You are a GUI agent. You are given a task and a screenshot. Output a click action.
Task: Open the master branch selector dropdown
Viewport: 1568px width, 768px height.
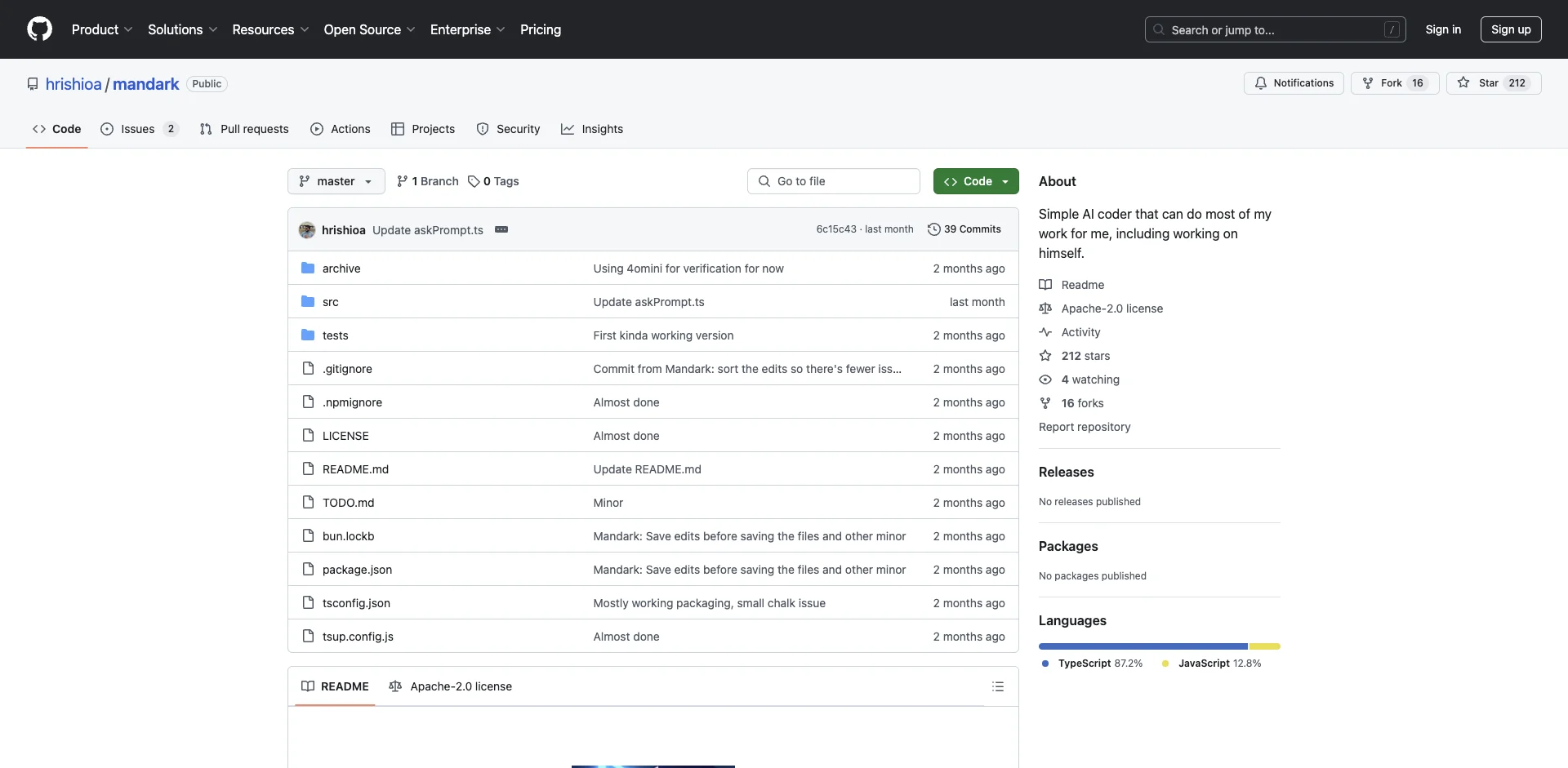[336, 181]
